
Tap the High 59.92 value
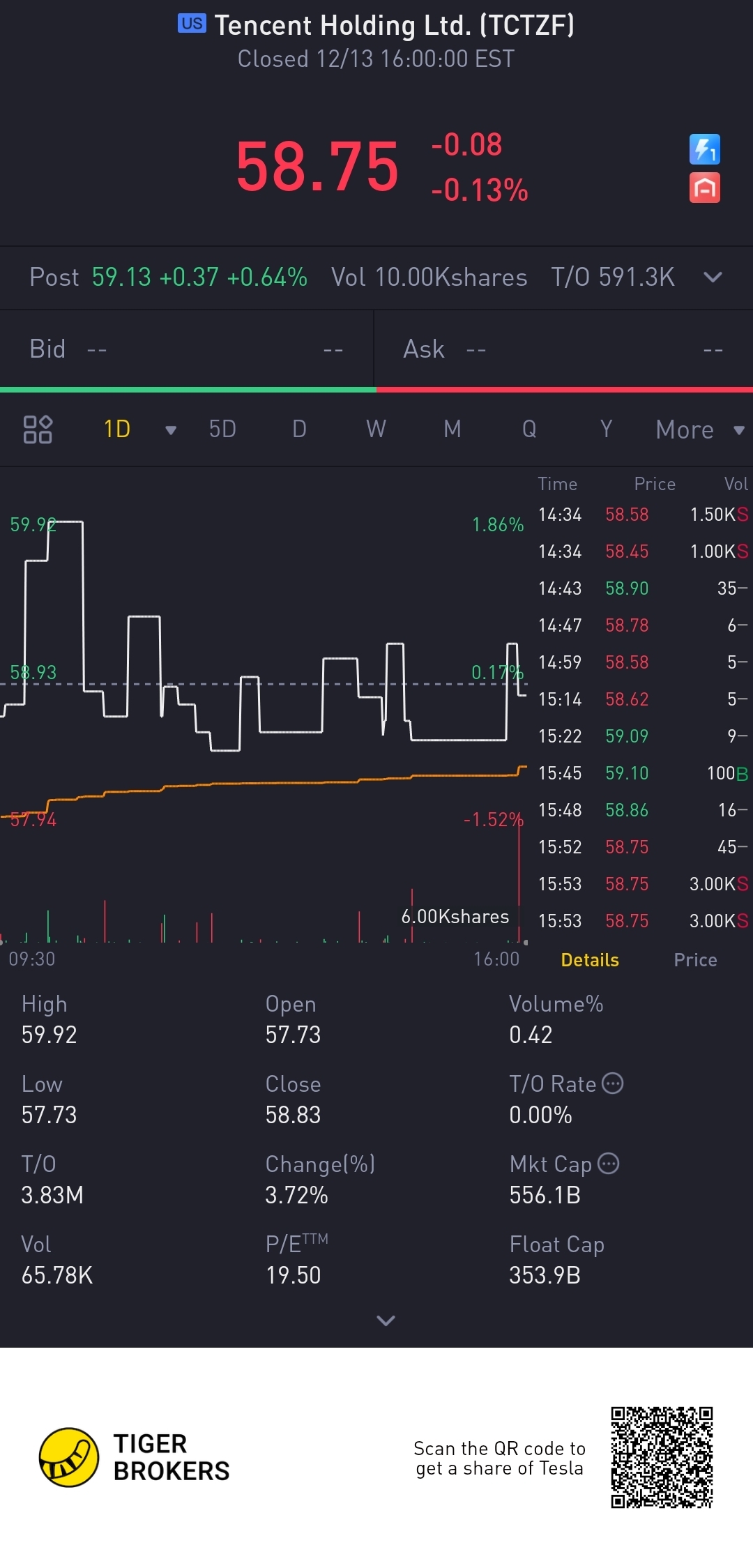[49, 1035]
